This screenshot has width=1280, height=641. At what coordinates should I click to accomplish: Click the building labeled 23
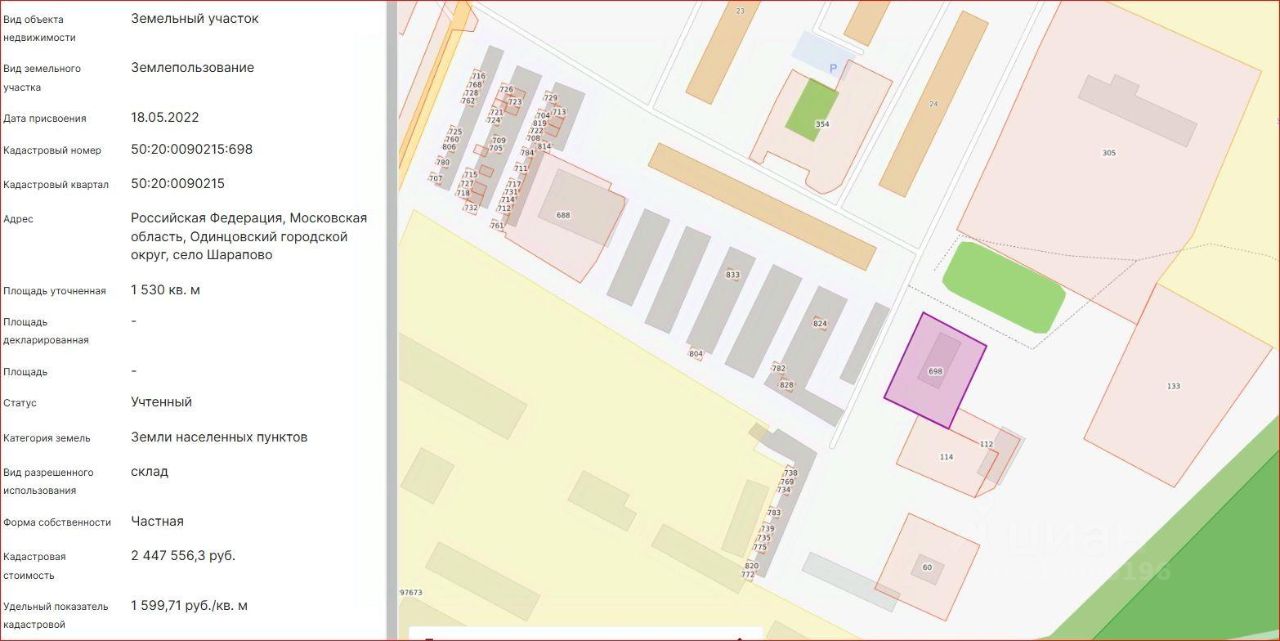pyautogui.click(x=740, y=11)
